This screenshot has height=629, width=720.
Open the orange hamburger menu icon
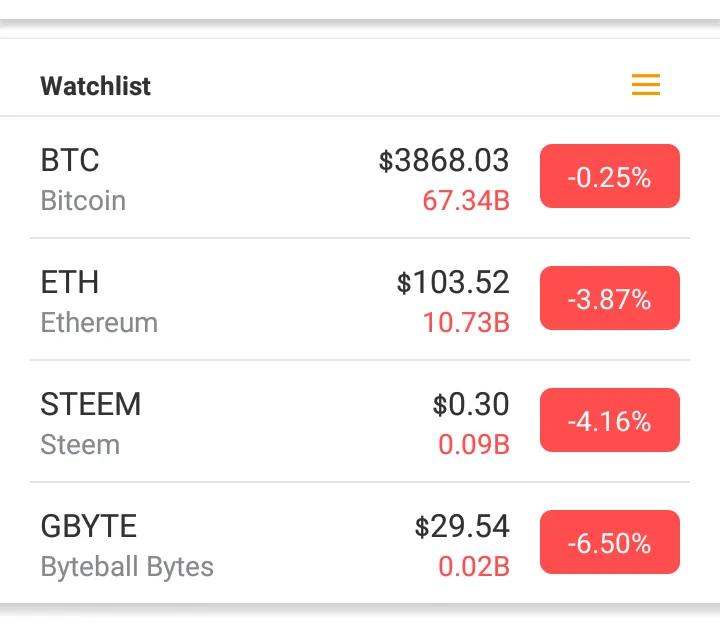pyautogui.click(x=646, y=85)
